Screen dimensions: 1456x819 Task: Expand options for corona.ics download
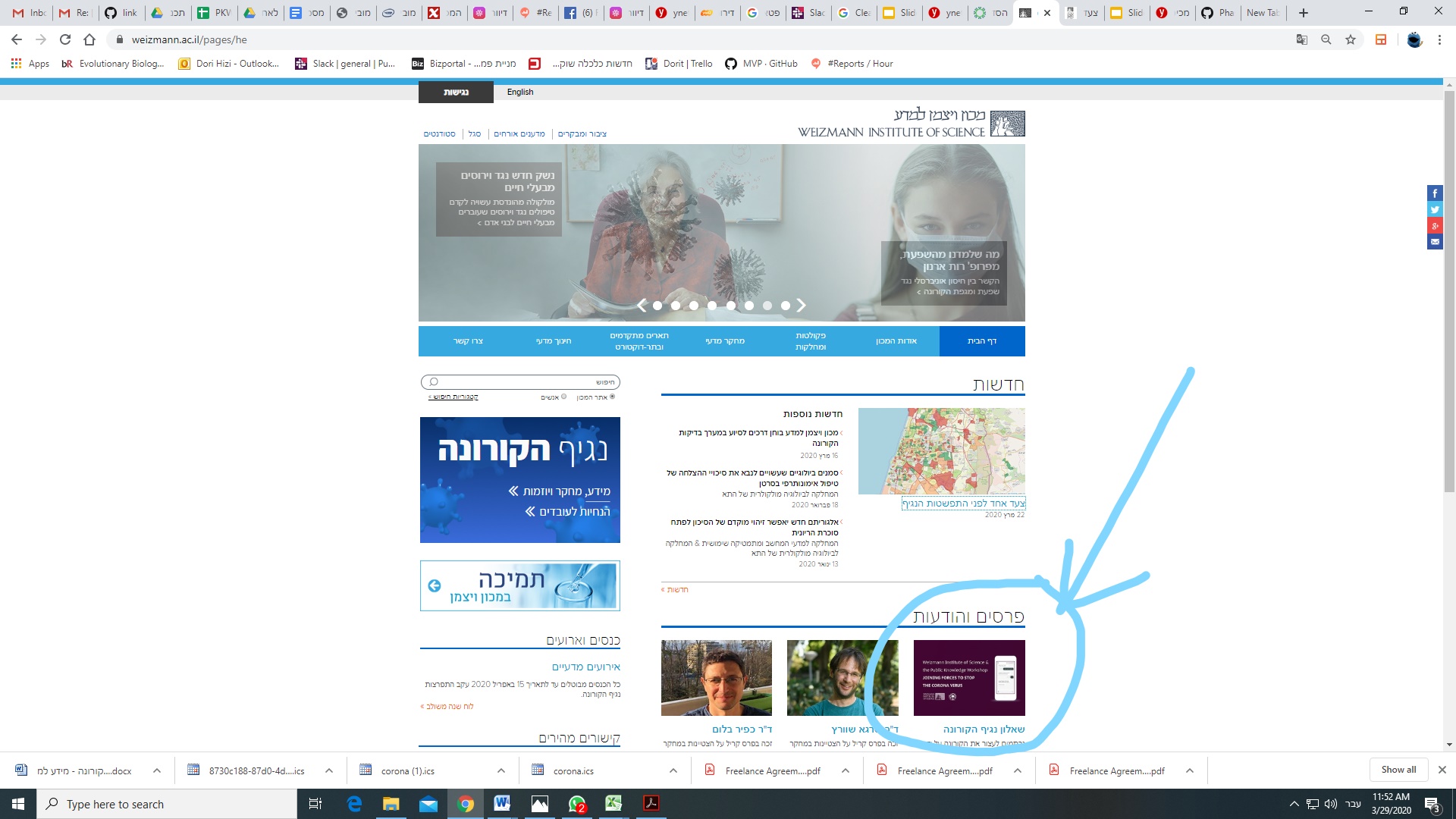pos(673,770)
